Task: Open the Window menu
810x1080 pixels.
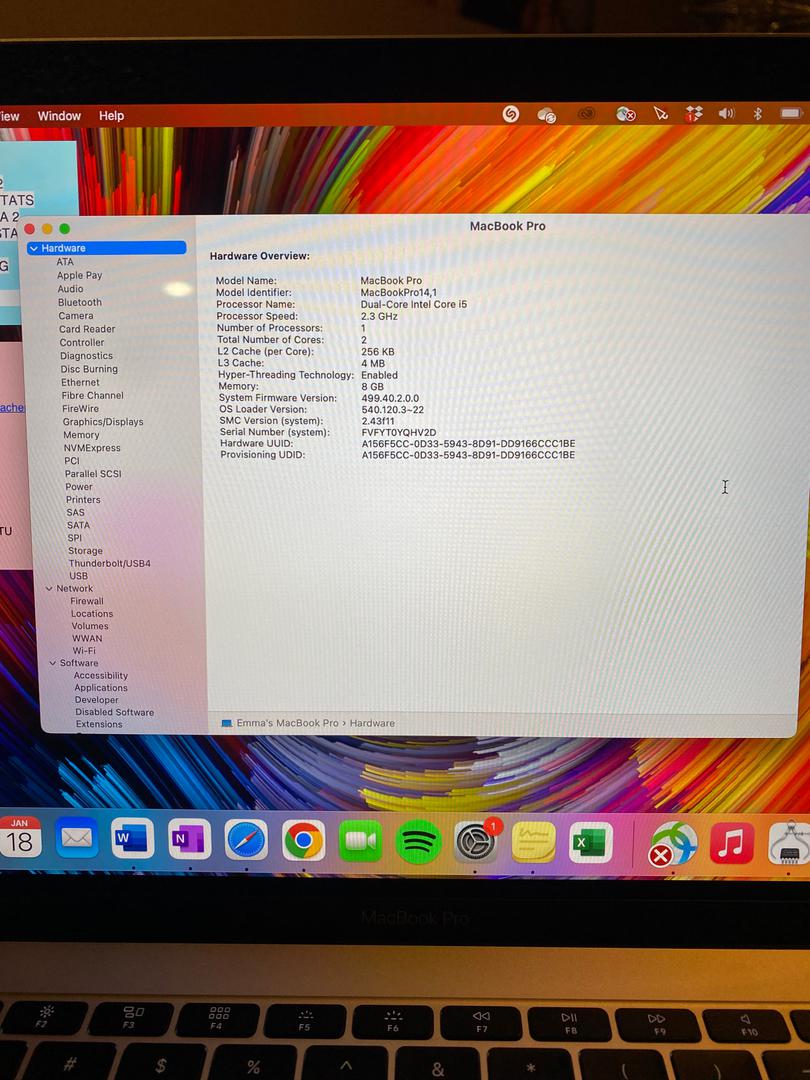Action: click(59, 116)
